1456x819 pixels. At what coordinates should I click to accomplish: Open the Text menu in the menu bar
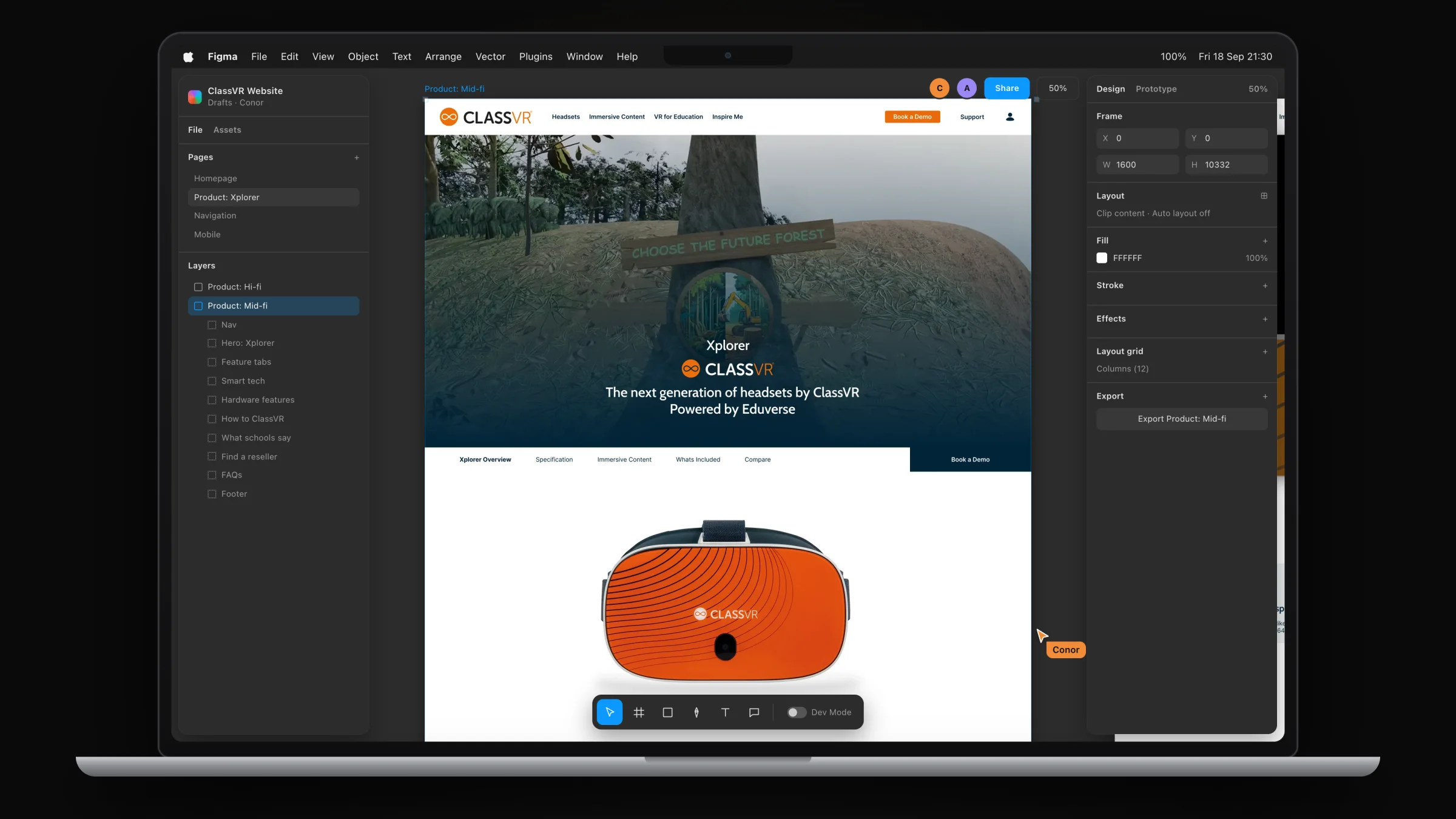click(x=402, y=56)
